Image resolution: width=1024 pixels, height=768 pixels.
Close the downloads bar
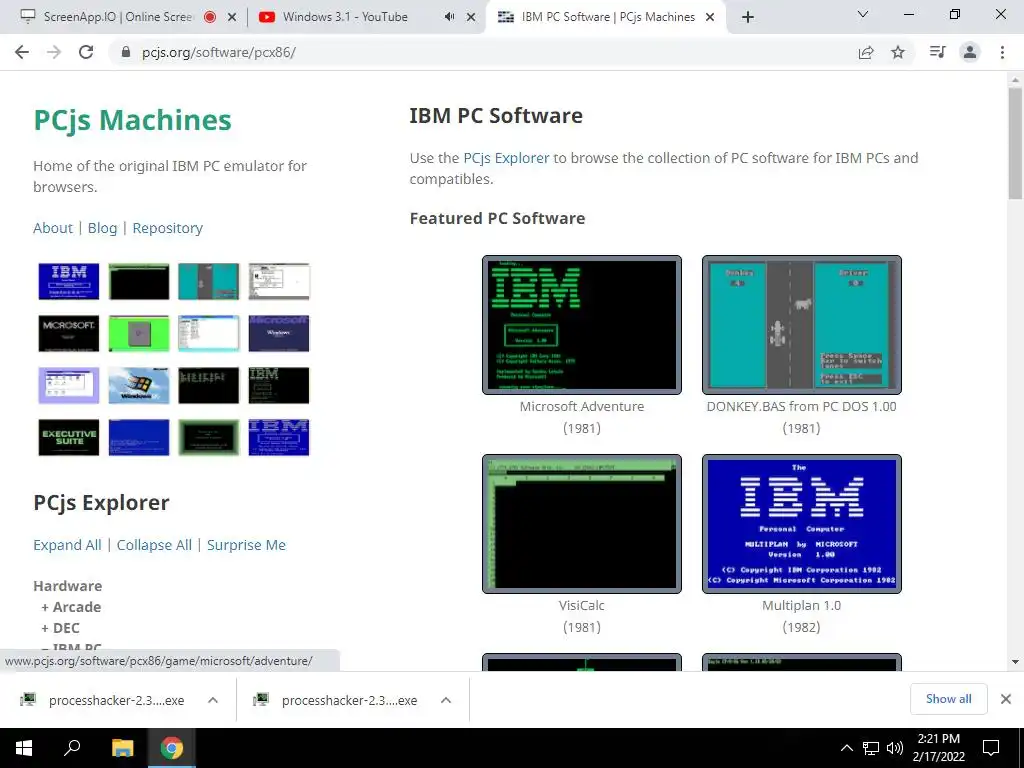[1006, 699]
